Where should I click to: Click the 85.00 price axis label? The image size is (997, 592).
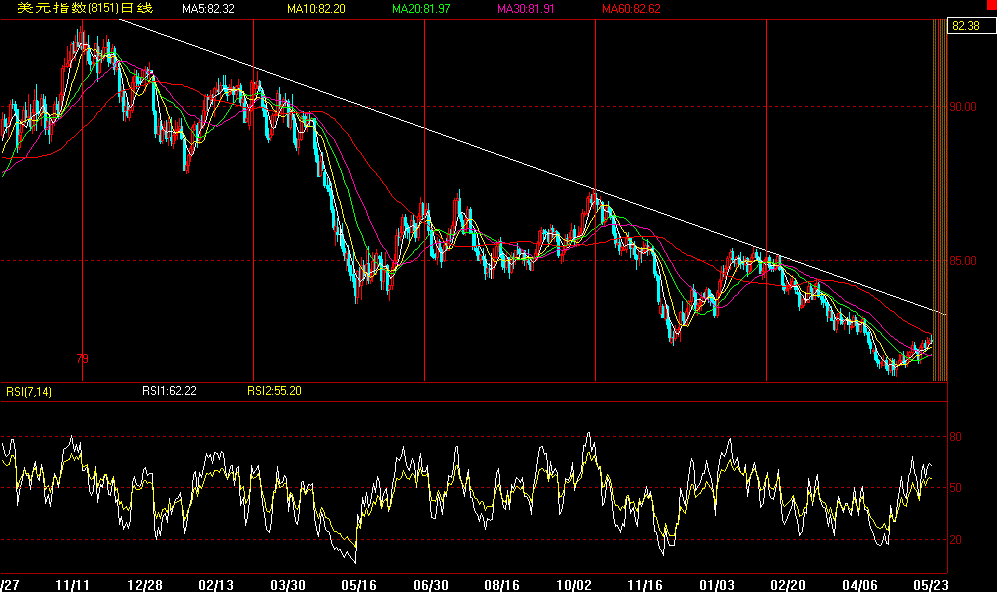coord(963,261)
